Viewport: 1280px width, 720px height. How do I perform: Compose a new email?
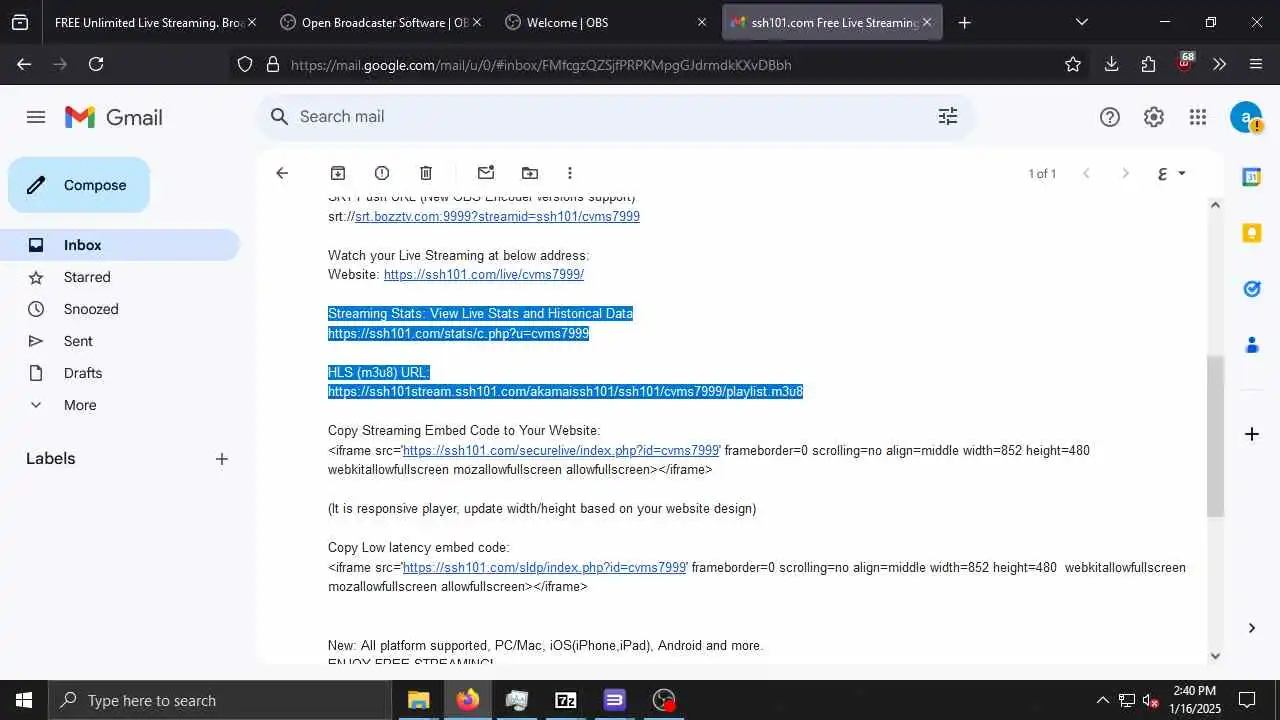(x=79, y=185)
